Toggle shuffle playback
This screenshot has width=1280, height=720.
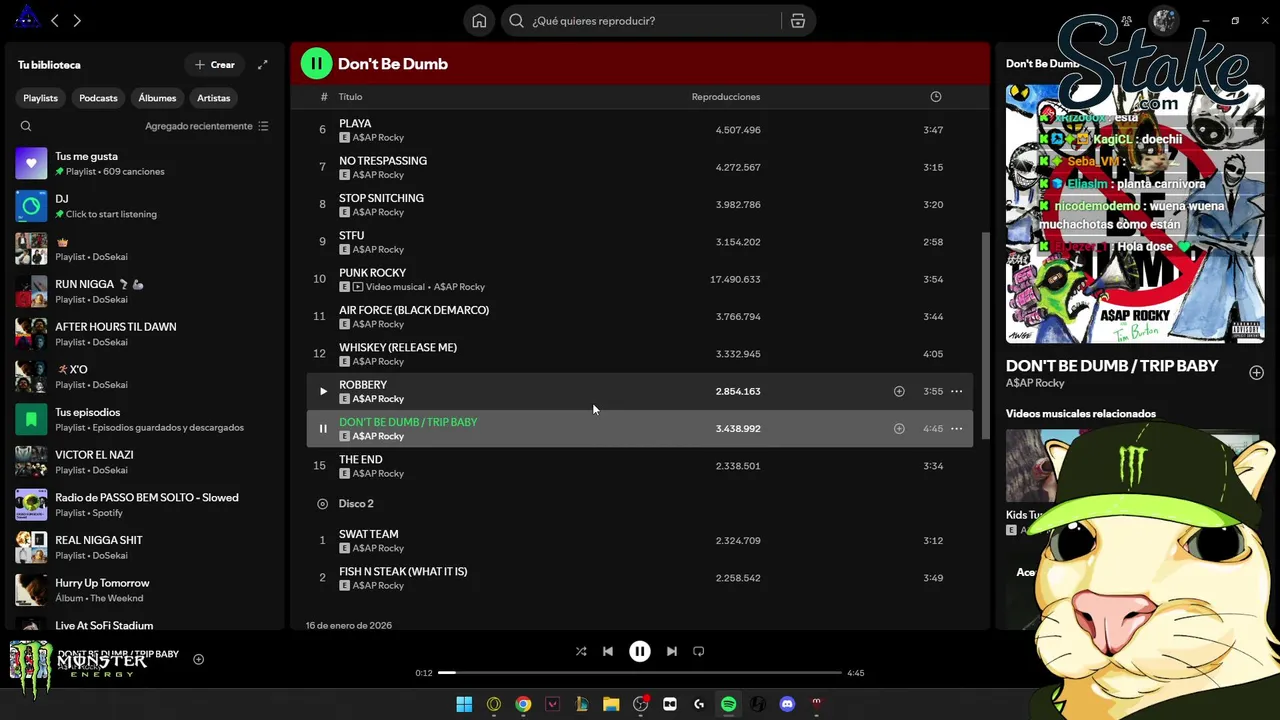[581, 651]
